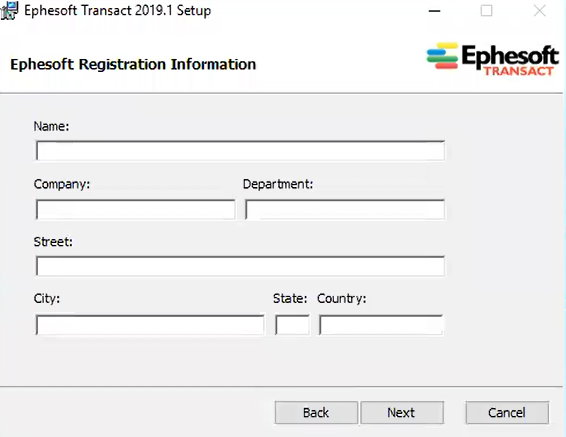Select the Department input field
Viewport: 566px width, 437px height.
coord(345,209)
